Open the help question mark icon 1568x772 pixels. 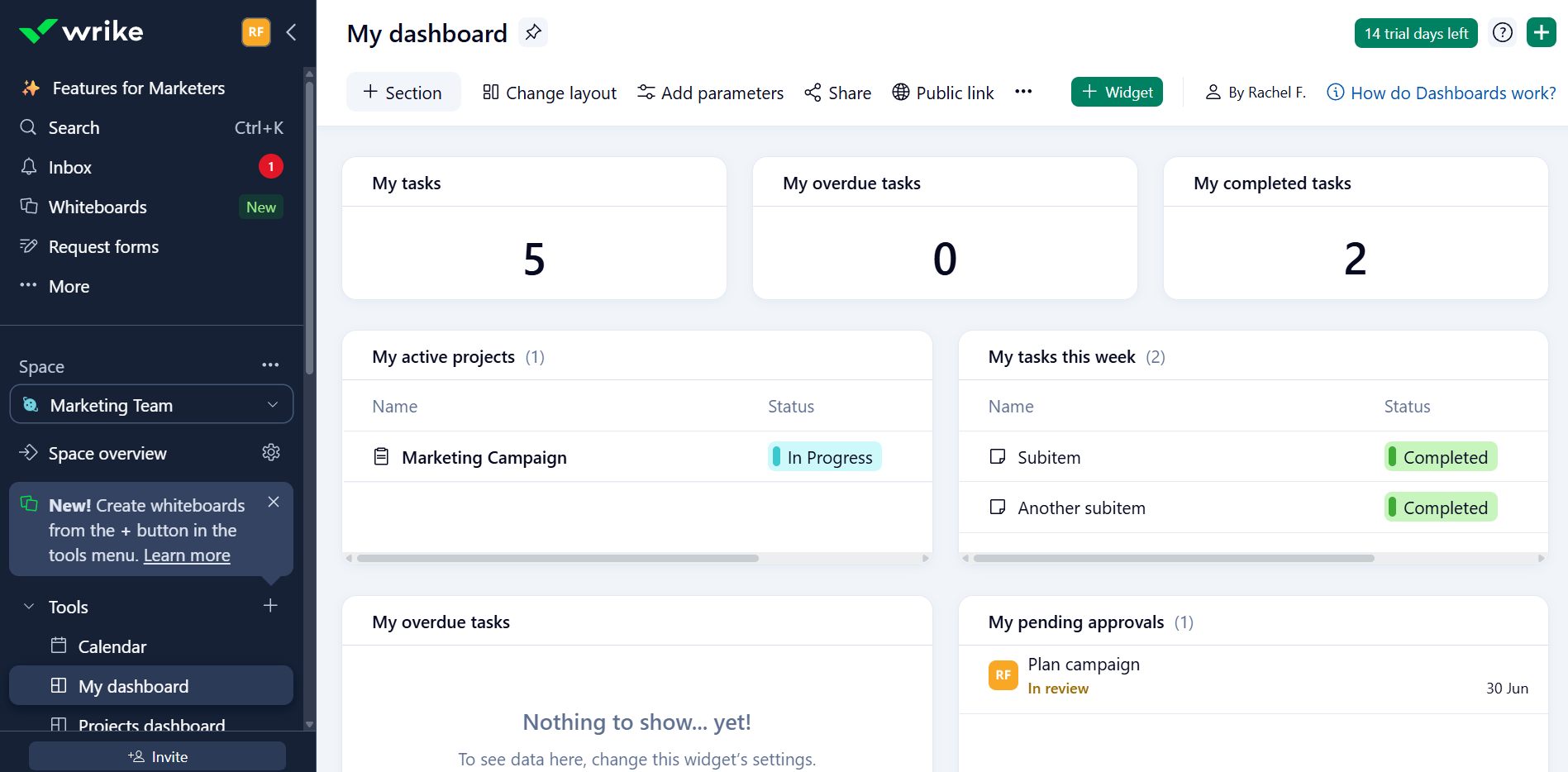pyautogui.click(x=1503, y=32)
